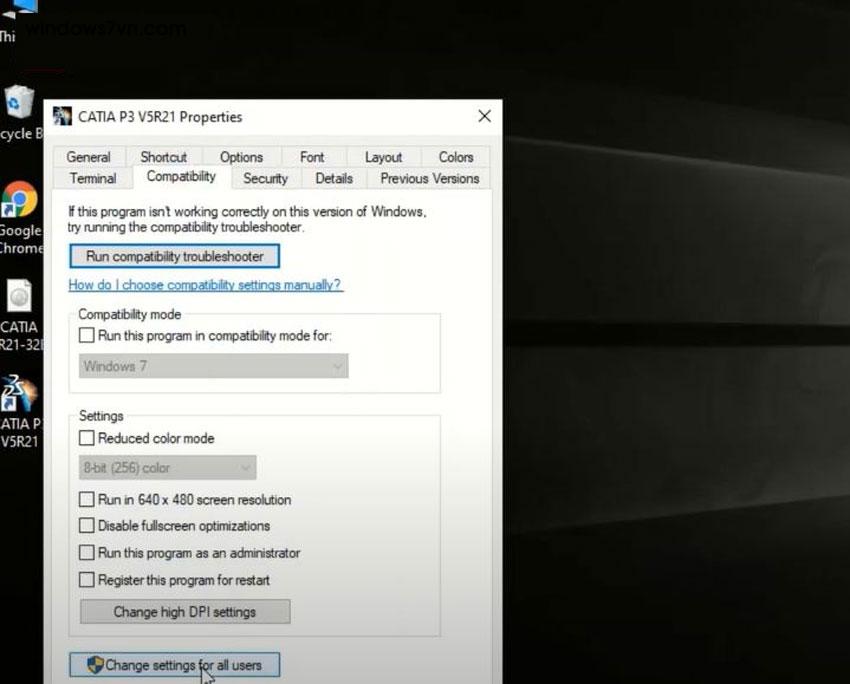Click Run compatibility troubleshooter button
This screenshot has height=684, width=850.
pyautogui.click(x=174, y=257)
